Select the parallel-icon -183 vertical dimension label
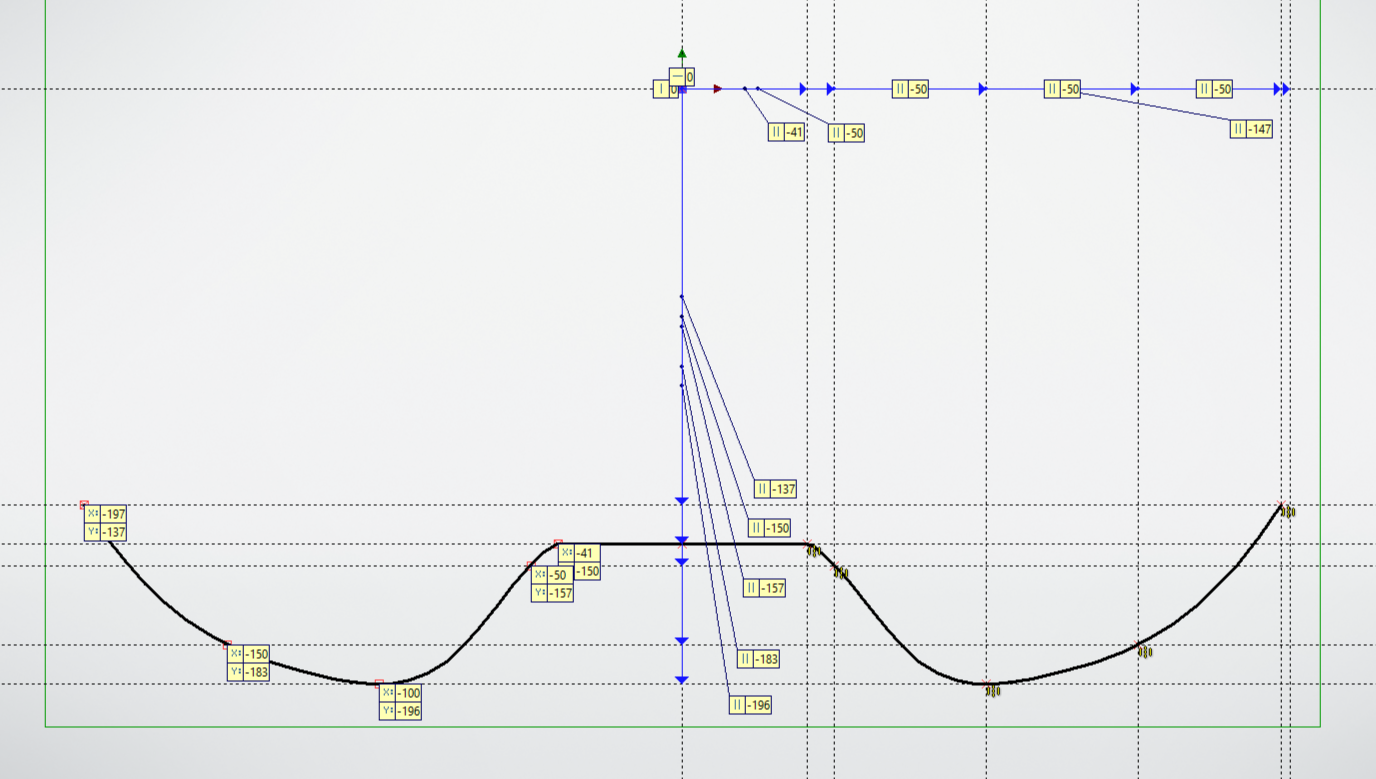The height and width of the screenshot is (779, 1376). pyautogui.click(x=758, y=660)
